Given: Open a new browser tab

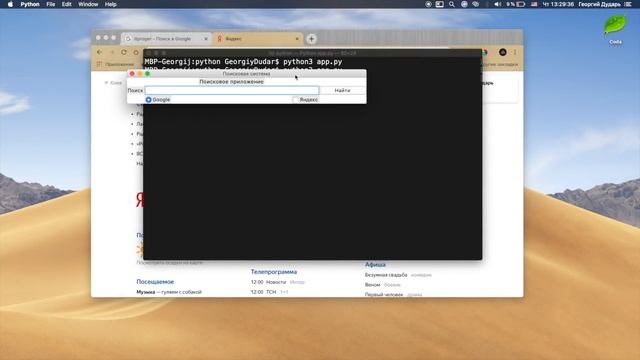Looking at the screenshot, I should coord(311,39).
